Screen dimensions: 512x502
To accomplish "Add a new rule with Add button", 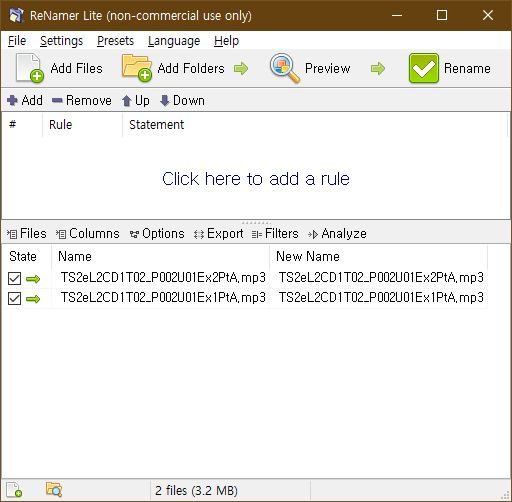I will [x=25, y=100].
